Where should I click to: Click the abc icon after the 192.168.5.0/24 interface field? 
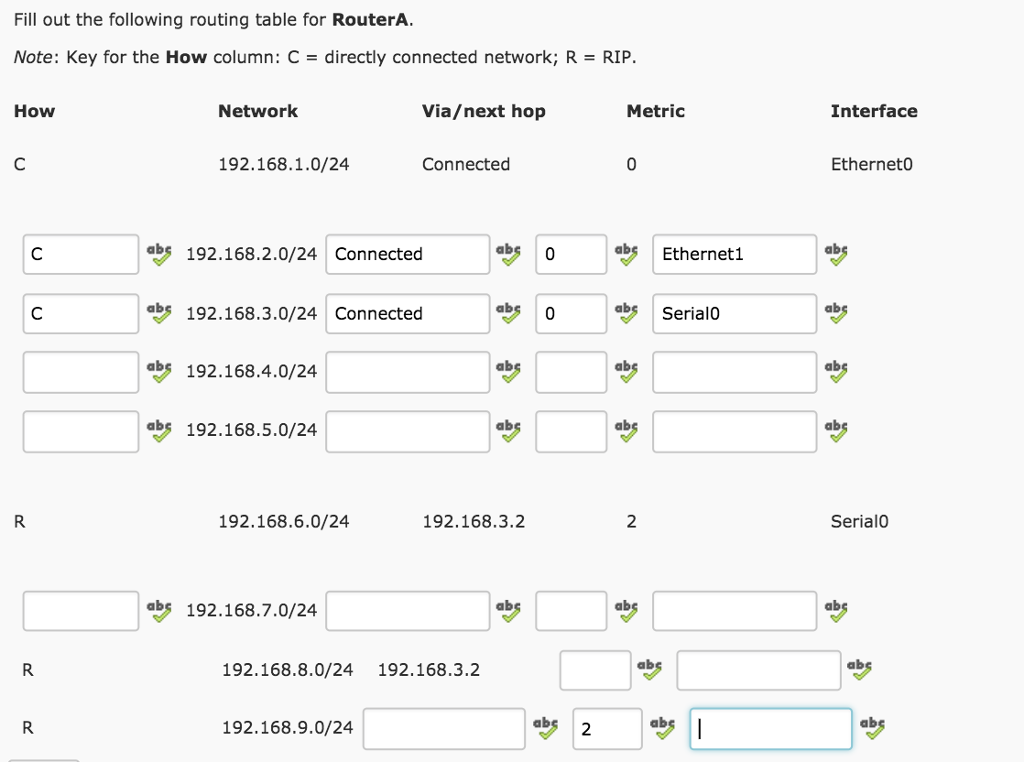(x=835, y=431)
